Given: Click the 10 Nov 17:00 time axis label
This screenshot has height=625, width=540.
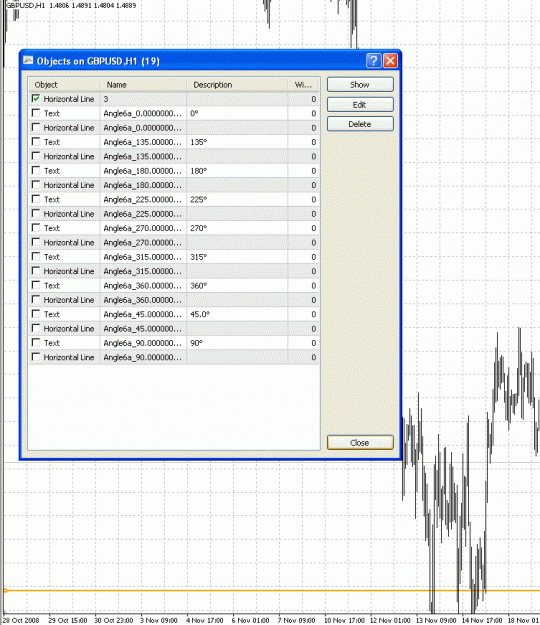Looking at the screenshot, I should (x=344, y=620).
